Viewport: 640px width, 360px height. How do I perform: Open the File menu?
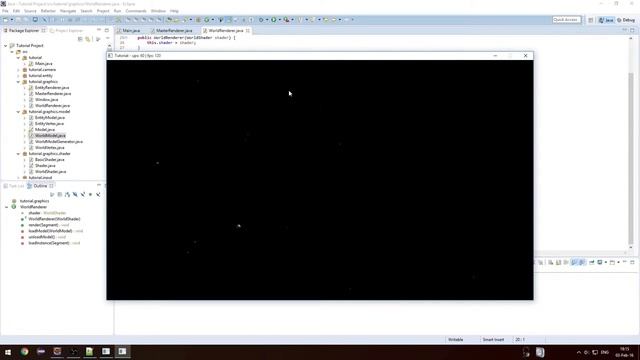5,11
